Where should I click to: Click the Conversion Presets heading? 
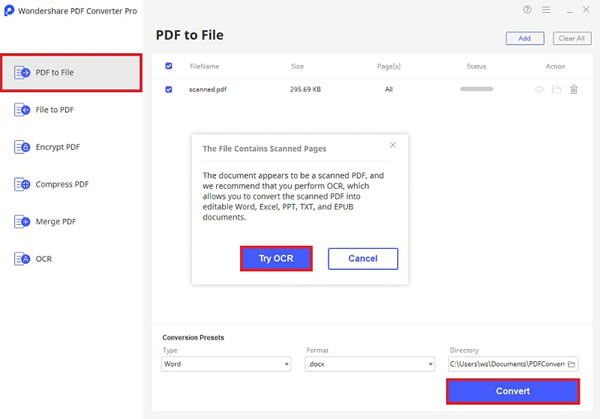point(193,337)
